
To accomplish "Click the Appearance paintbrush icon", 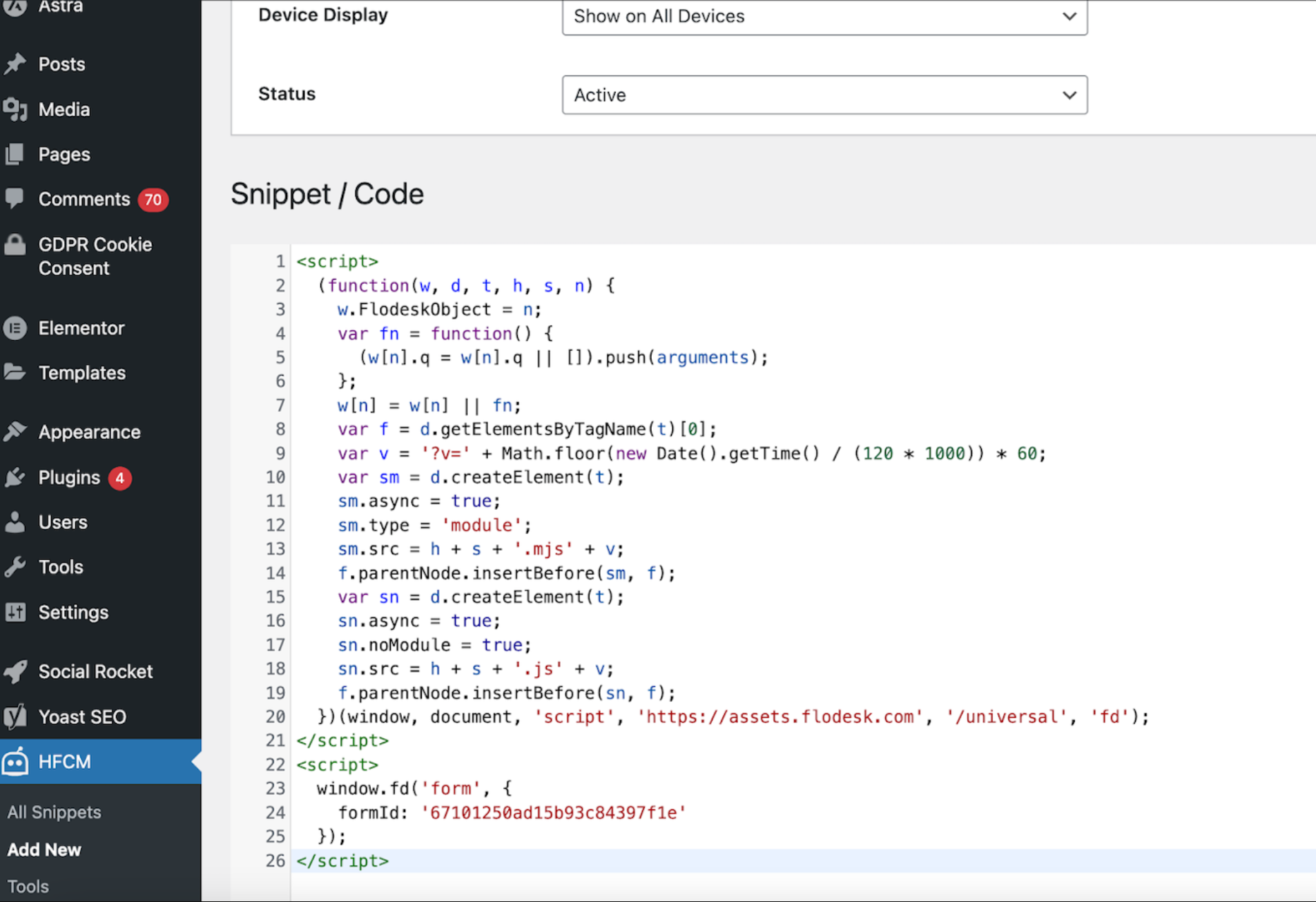I will (x=15, y=432).
